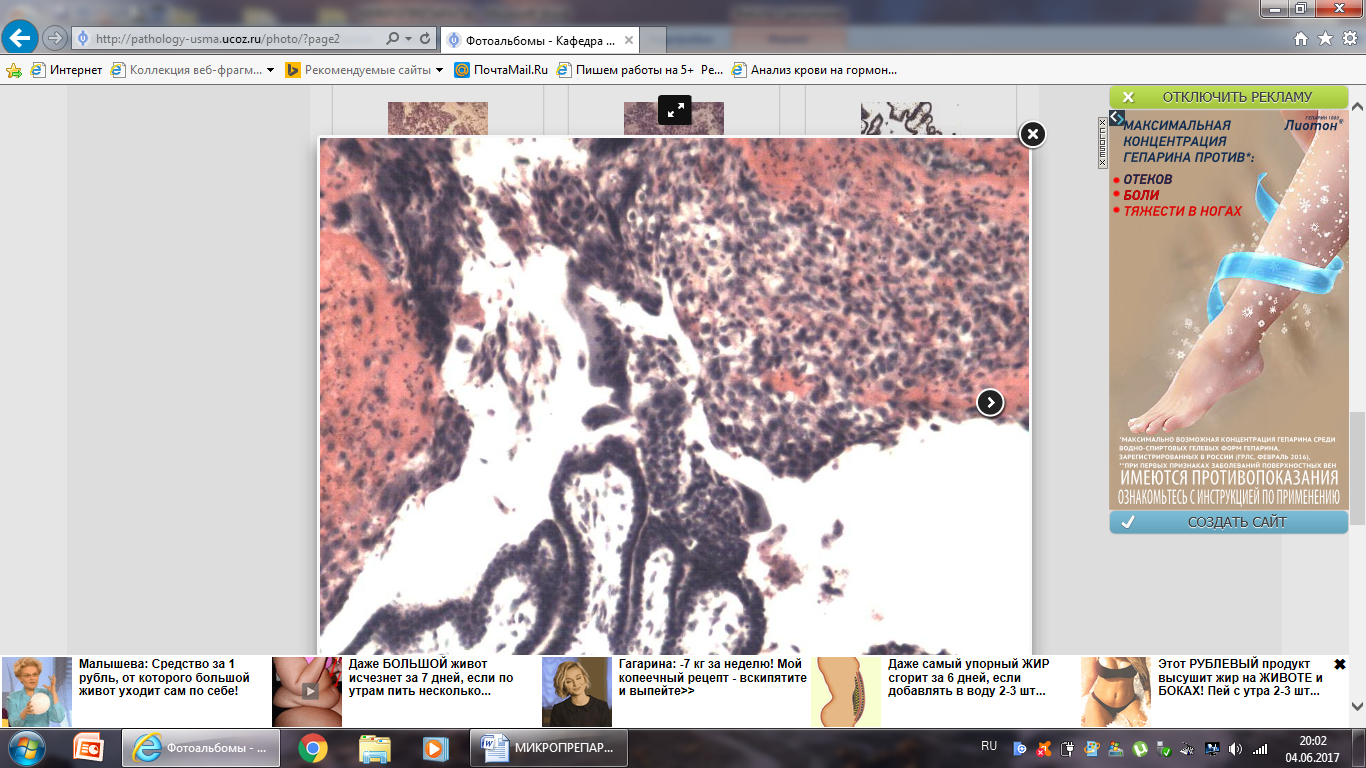Open Рекомендуемые сайты favorite
This screenshot has height=768, width=1366.
[359, 70]
